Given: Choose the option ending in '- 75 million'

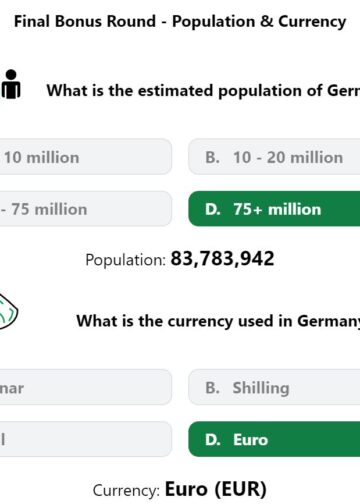Looking at the screenshot, I should point(86,209).
